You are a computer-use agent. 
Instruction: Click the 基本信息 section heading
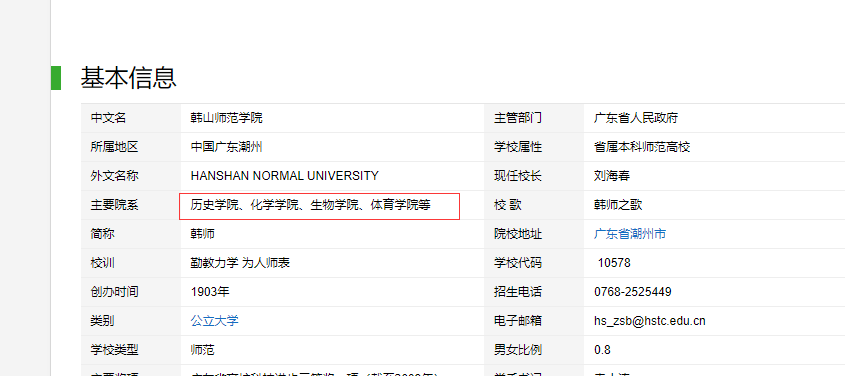click(x=129, y=78)
